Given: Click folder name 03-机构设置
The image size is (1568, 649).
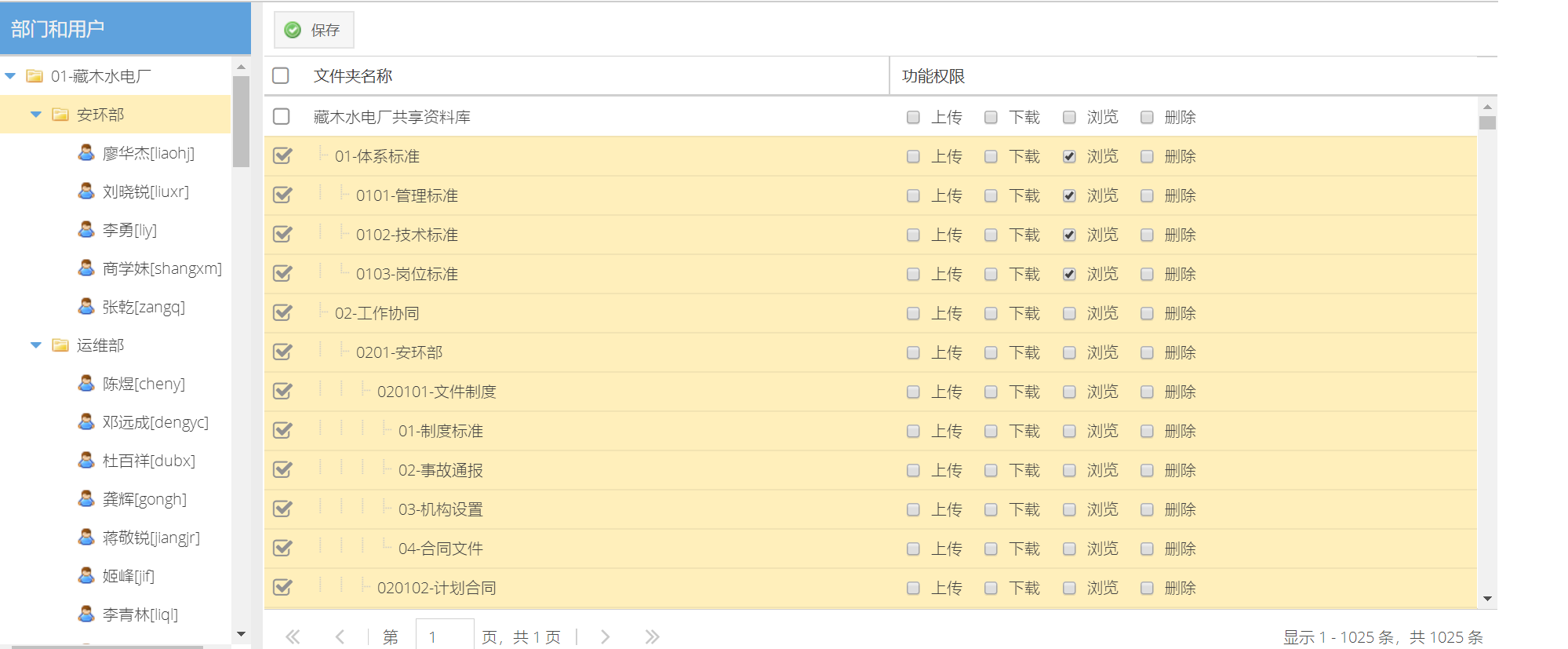Looking at the screenshot, I should tap(441, 509).
